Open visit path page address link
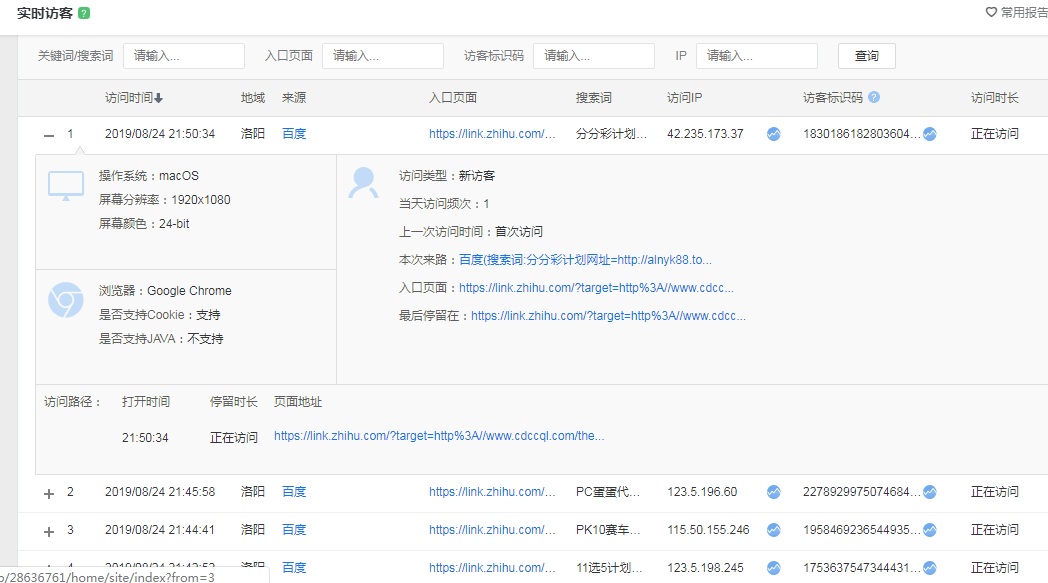1048x583 pixels. 439,436
